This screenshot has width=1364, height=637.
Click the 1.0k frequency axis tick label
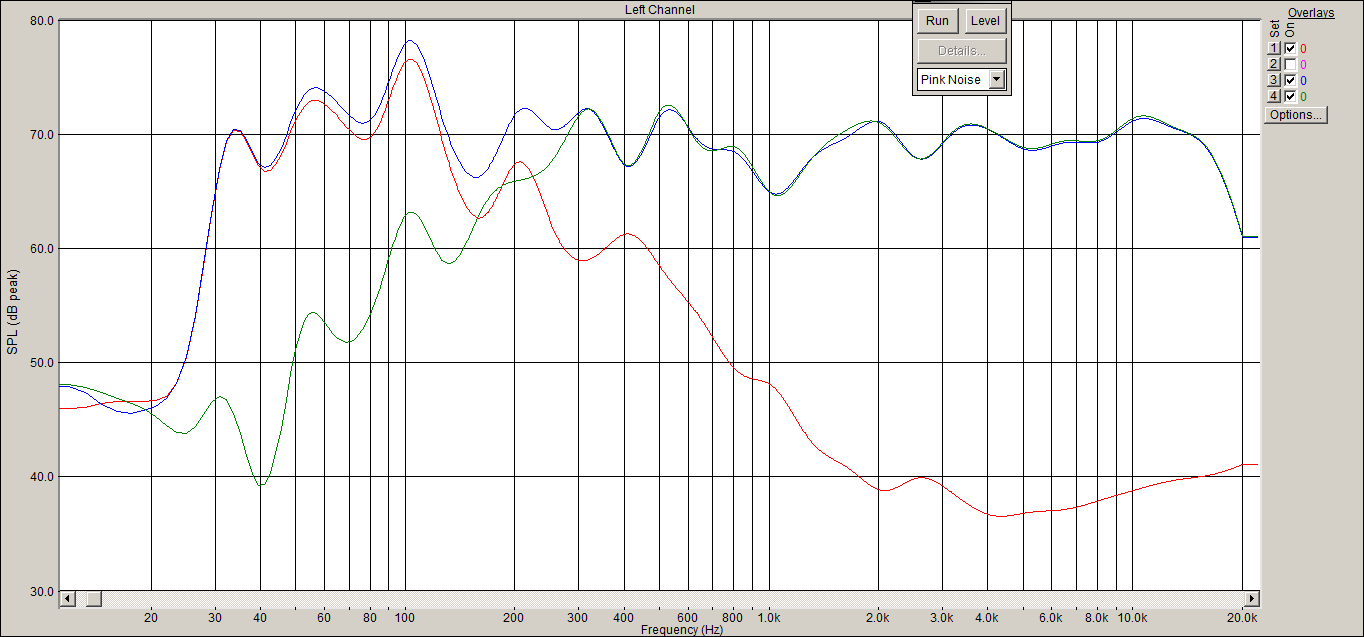coord(769,618)
